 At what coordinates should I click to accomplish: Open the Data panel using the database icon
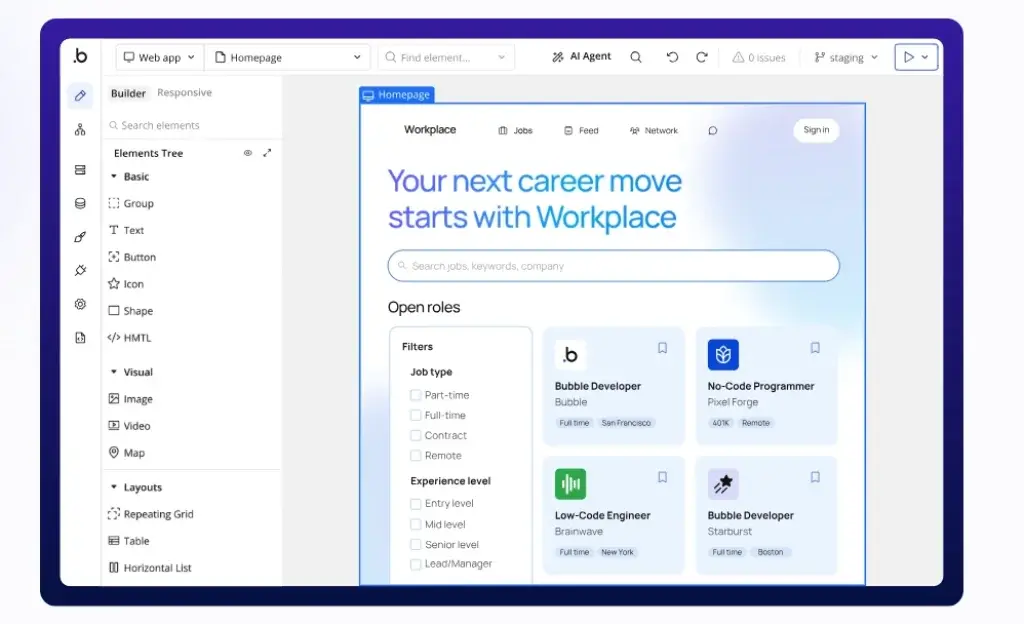80,203
